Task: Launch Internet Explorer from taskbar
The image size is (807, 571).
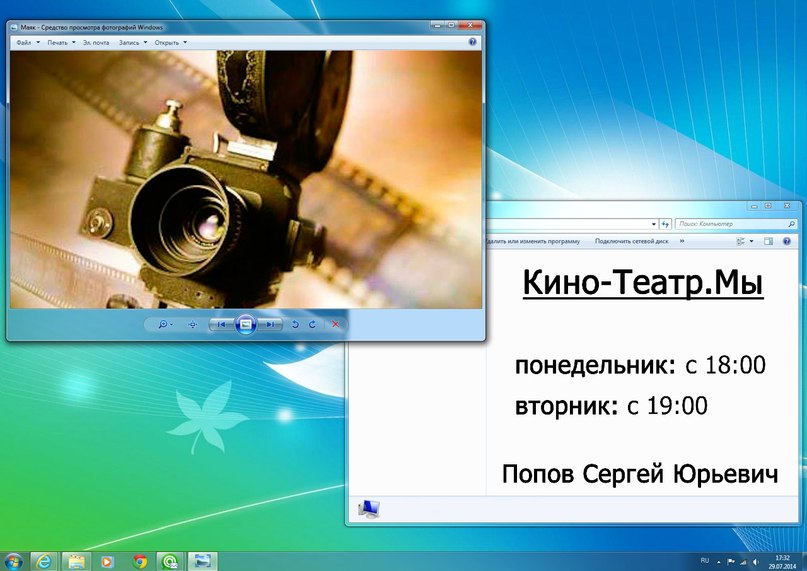Action: point(44,561)
